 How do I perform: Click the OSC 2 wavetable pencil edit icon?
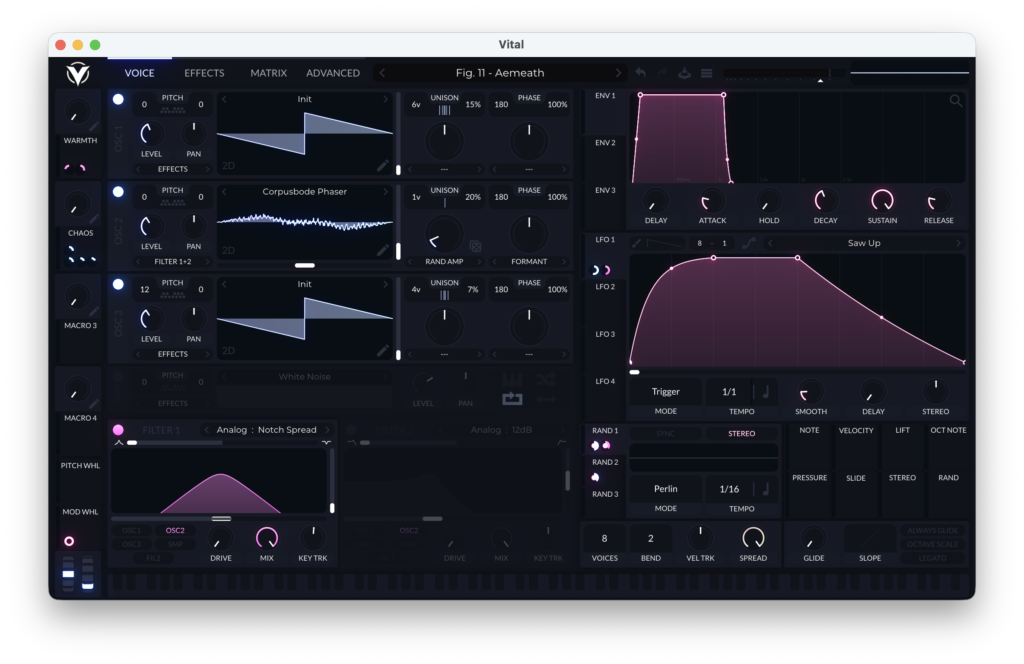383,250
